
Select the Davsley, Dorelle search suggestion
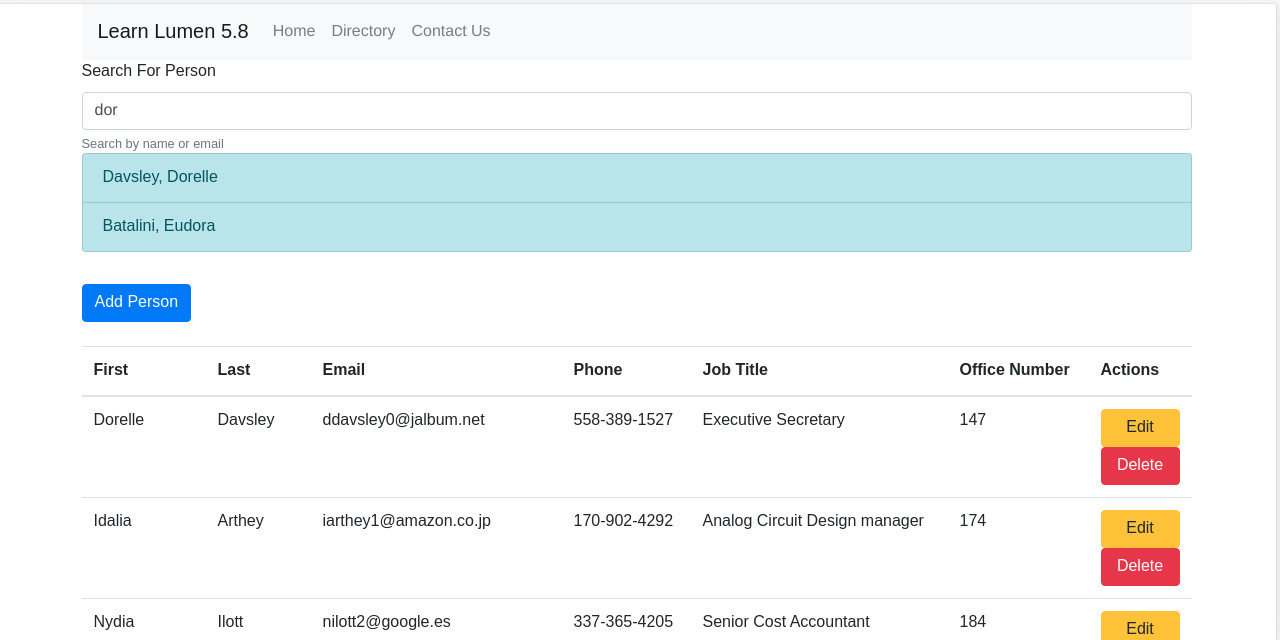[x=160, y=177]
